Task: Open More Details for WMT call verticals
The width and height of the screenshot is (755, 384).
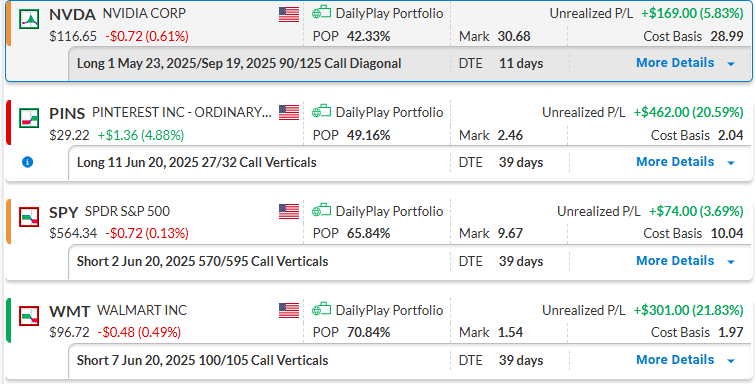Action: (675, 360)
